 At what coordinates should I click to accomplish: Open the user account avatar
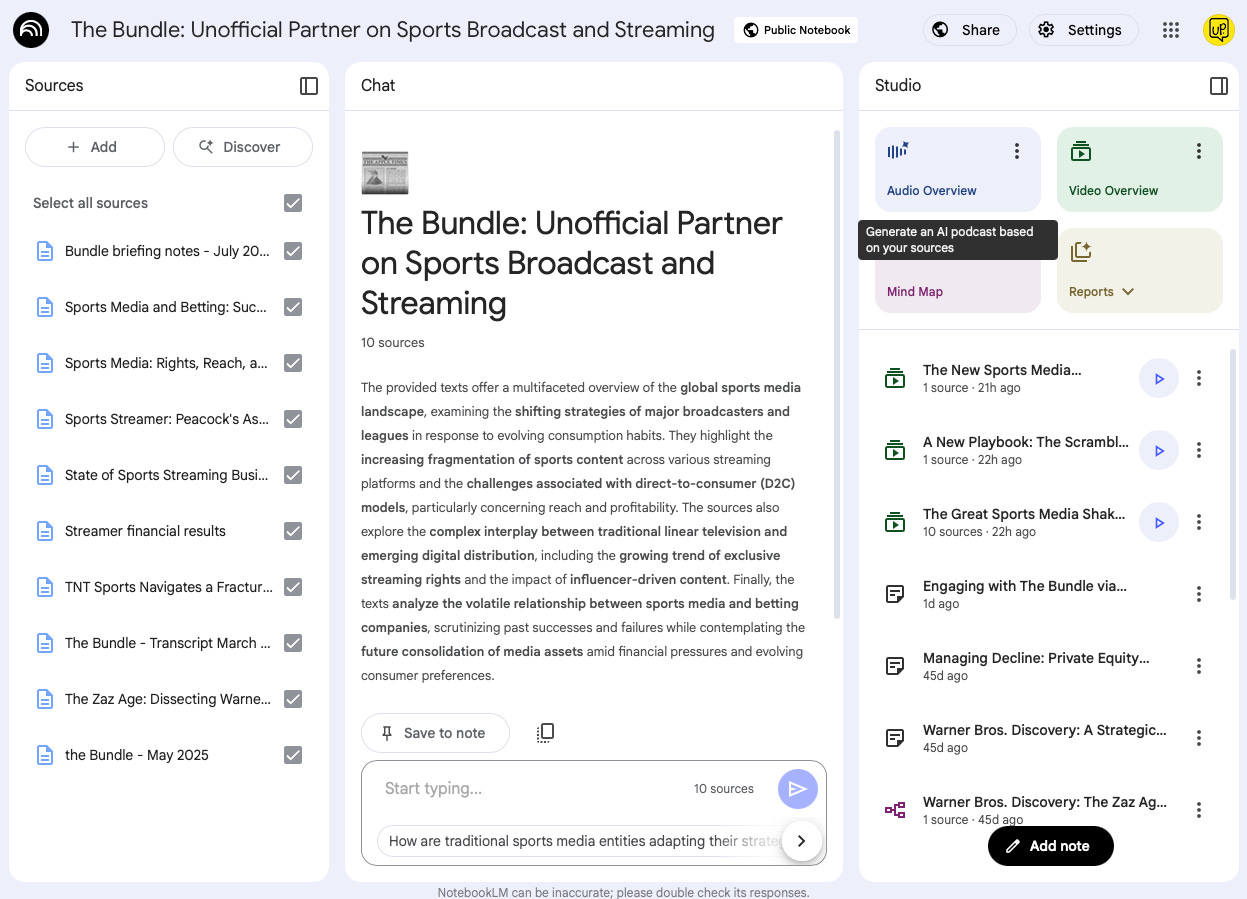point(1218,30)
